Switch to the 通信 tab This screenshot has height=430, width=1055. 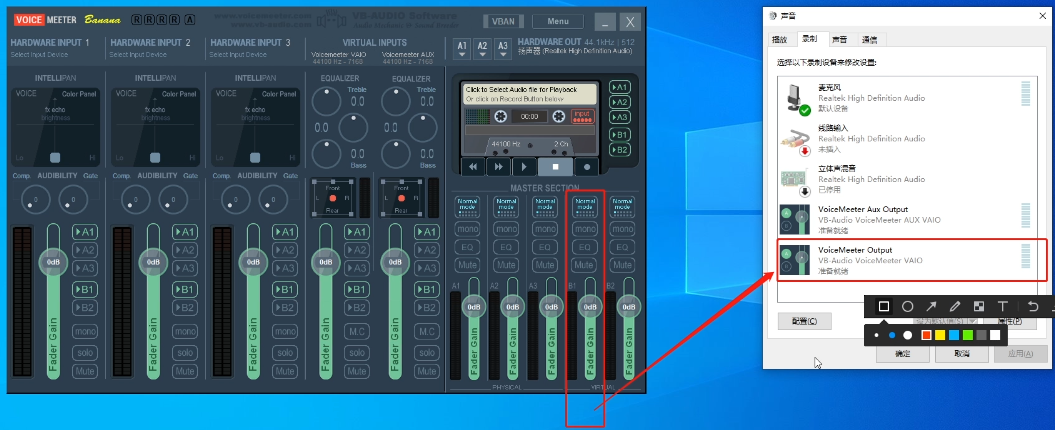(869, 40)
